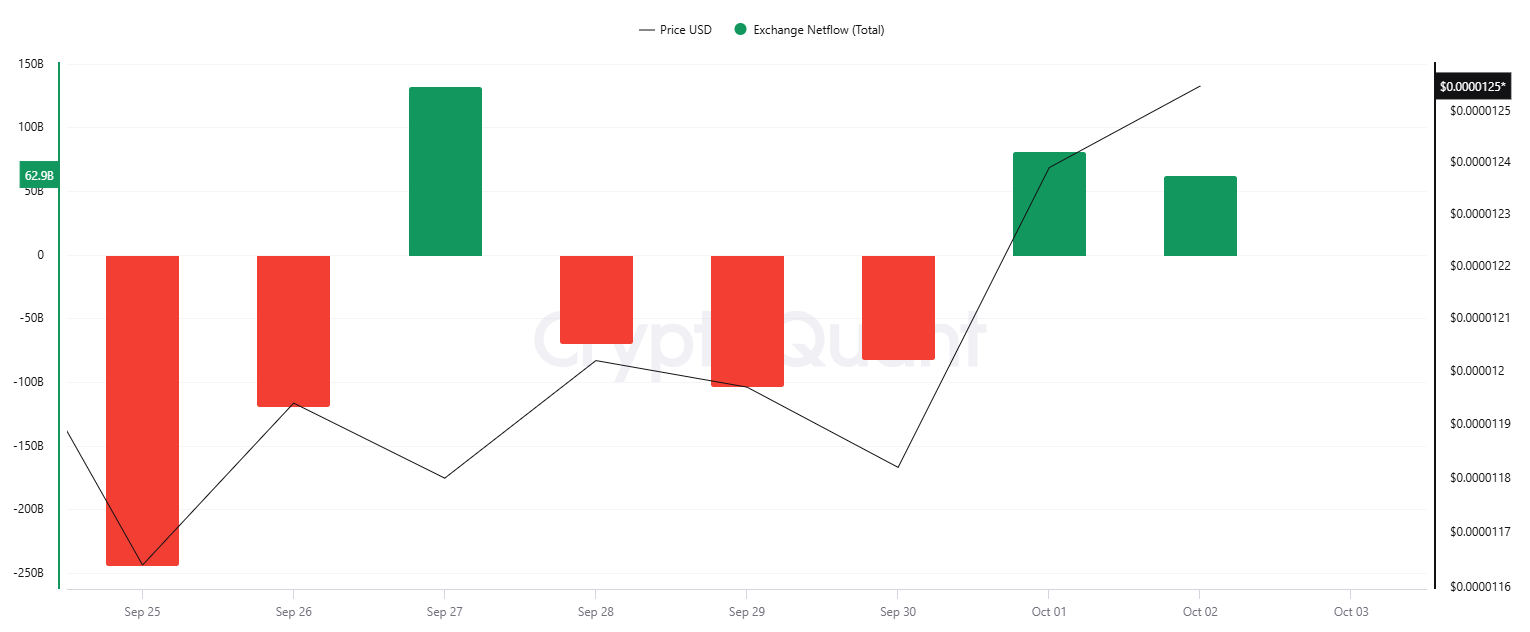Image resolution: width=1530 pixels, height=632 pixels.
Task: Click the Sep 25 date axis label
Action: [x=142, y=612]
